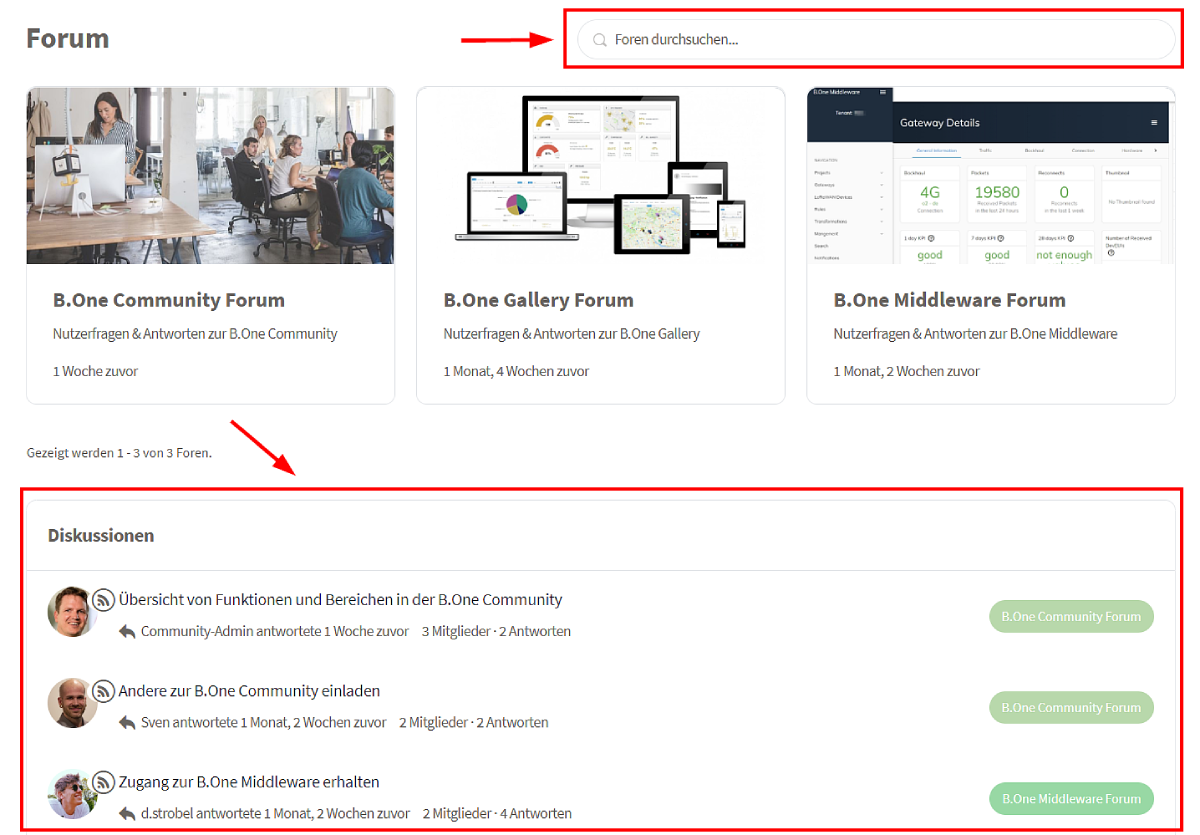Click 'd.strobel antwortete 1 Monat, 2 Wochen zuvor'
1200x835 pixels.
[x=275, y=814]
